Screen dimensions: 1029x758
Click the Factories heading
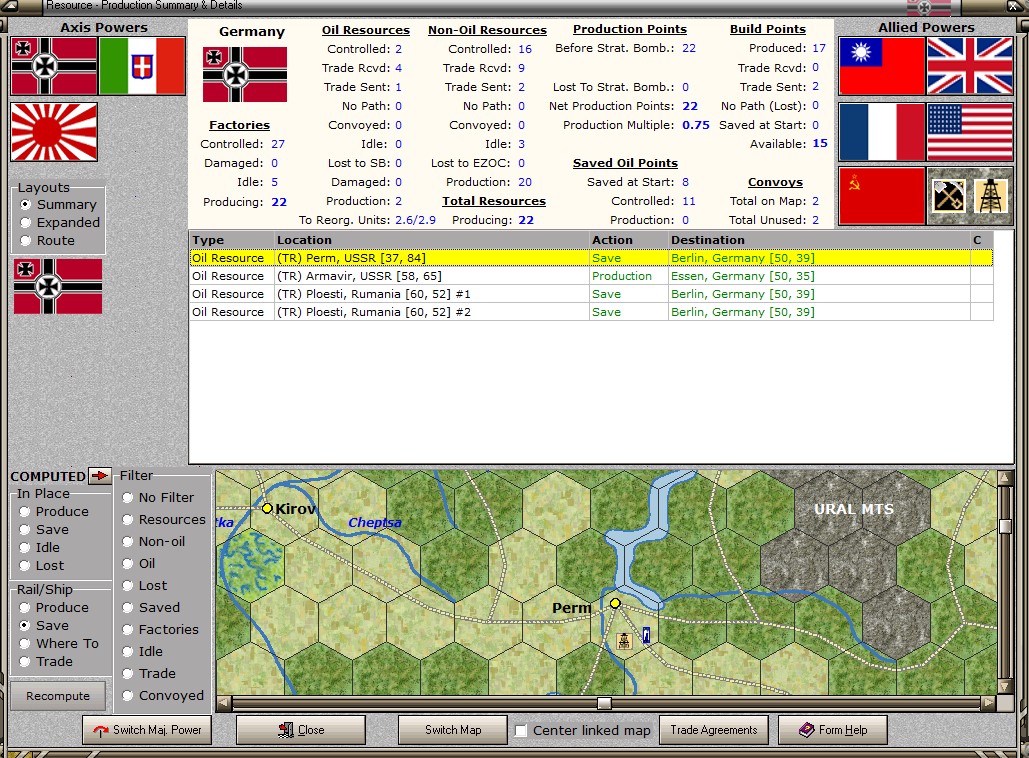(x=240, y=125)
